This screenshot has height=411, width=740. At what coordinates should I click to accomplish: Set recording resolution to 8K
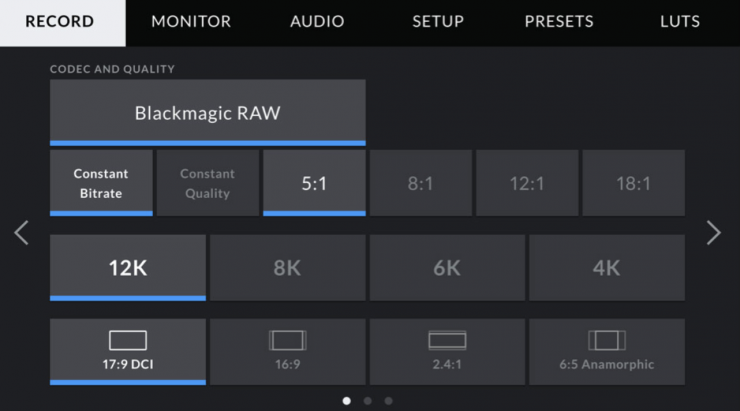click(287, 267)
